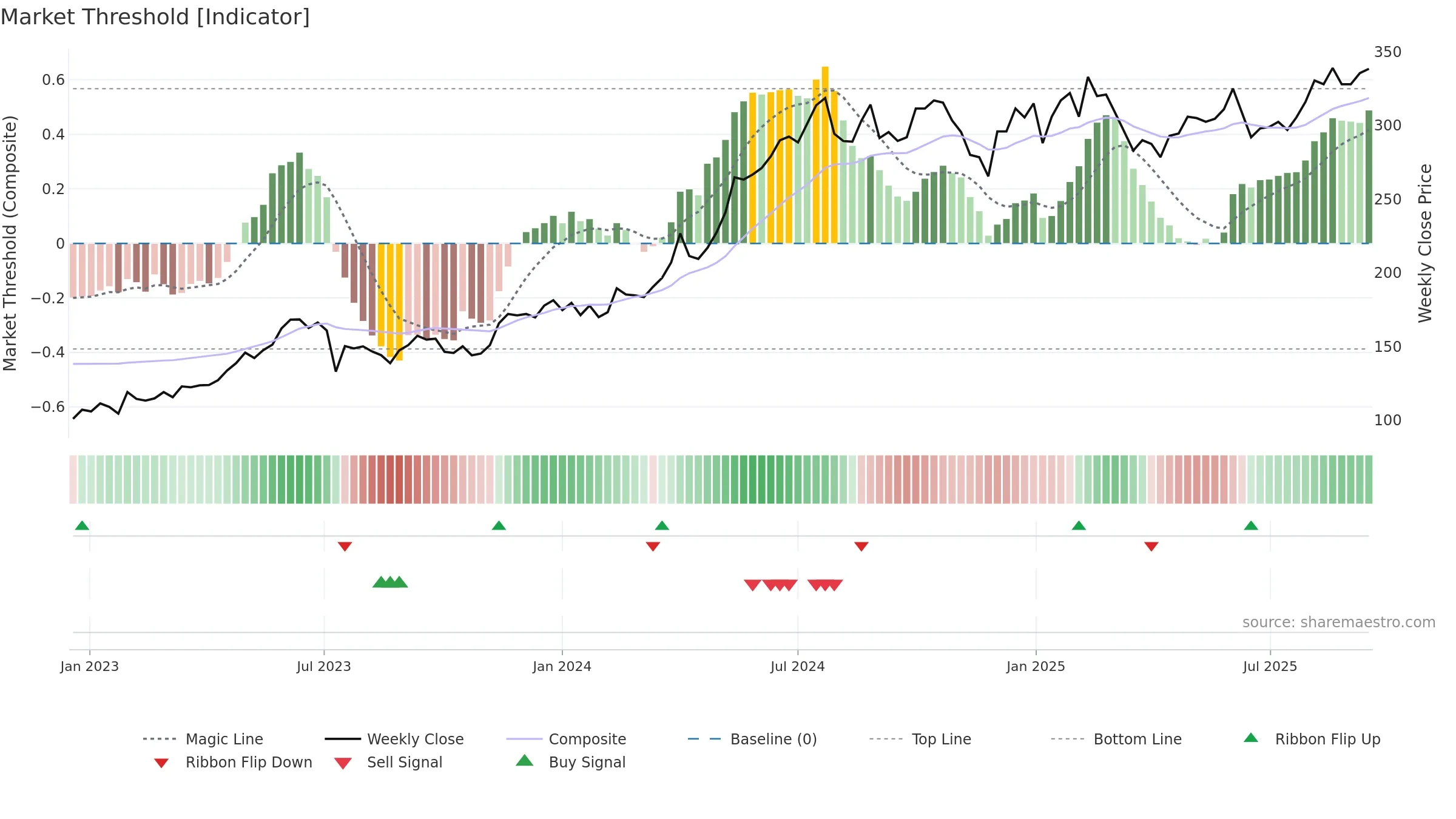The image size is (1456, 819).
Task: Click the Ribbon Flip Down marker near Aug 2024
Action: [x=861, y=547]
